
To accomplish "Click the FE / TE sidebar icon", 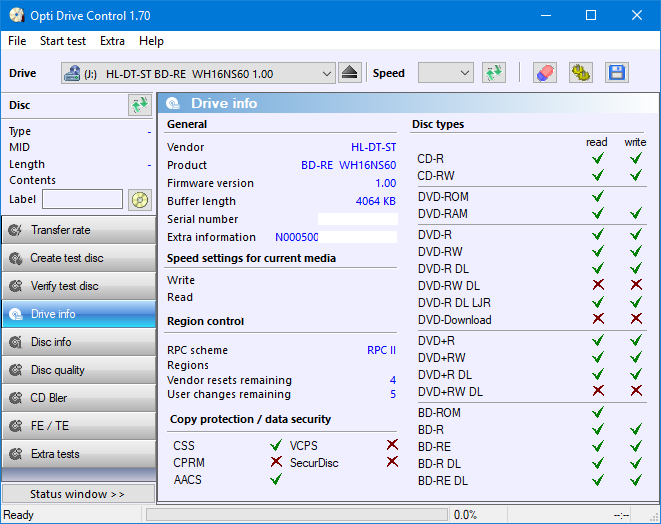I will point(16,426).
